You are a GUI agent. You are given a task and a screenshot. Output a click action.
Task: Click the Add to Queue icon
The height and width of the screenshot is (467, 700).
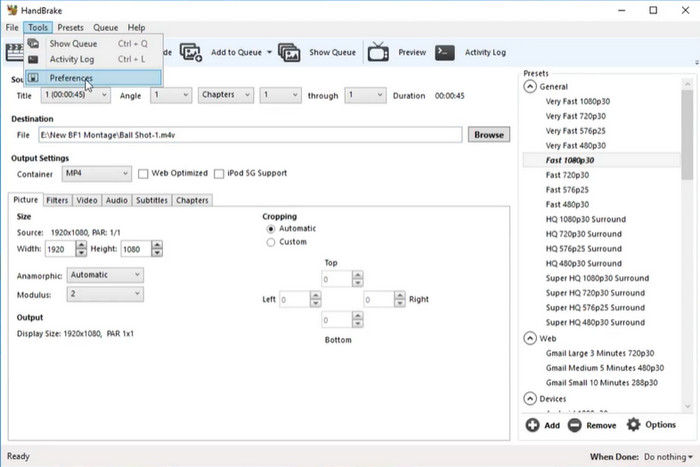191,52
